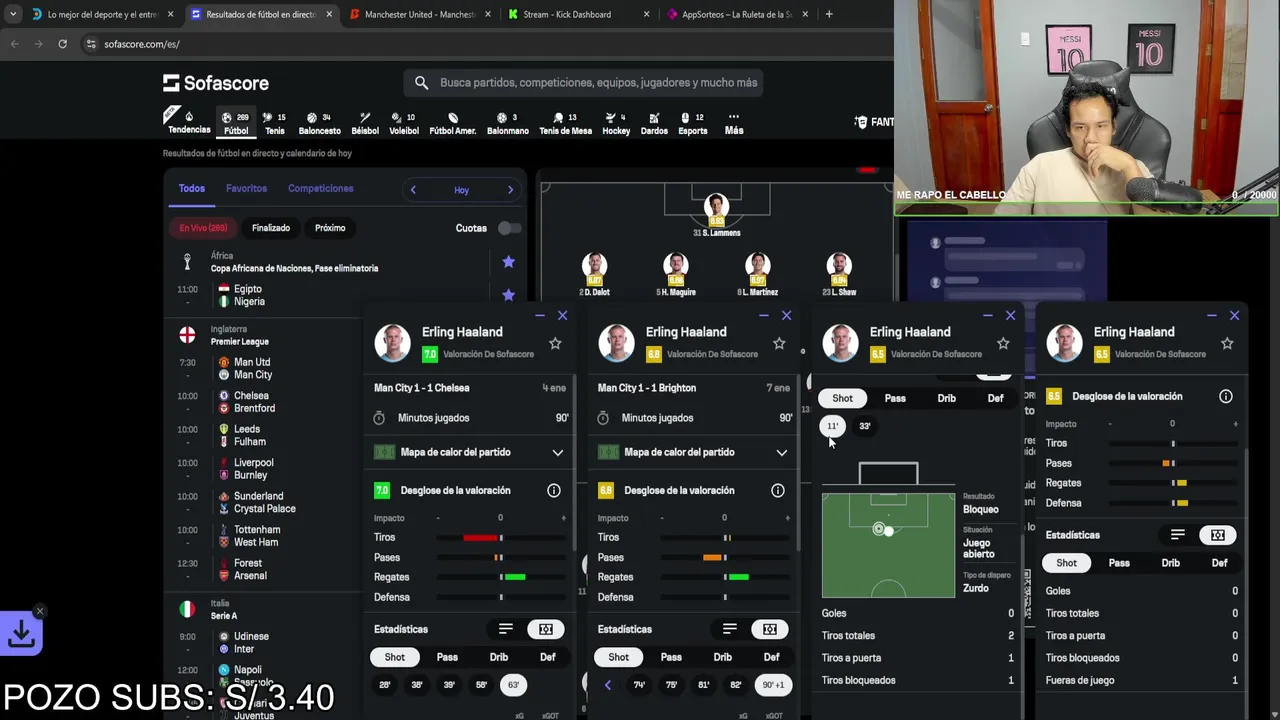Select the 28' shot chip in Chelsea card
The width and height of the screenshot is (1280, 720).
(385, 685)
